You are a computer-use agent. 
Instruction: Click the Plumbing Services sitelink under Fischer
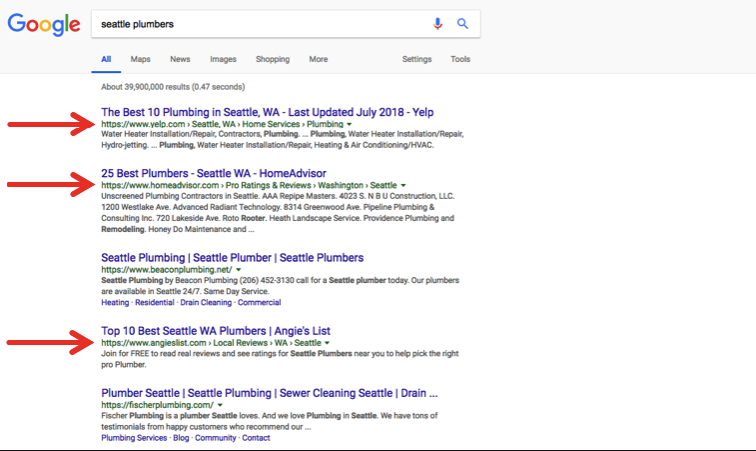pos(133,438)
